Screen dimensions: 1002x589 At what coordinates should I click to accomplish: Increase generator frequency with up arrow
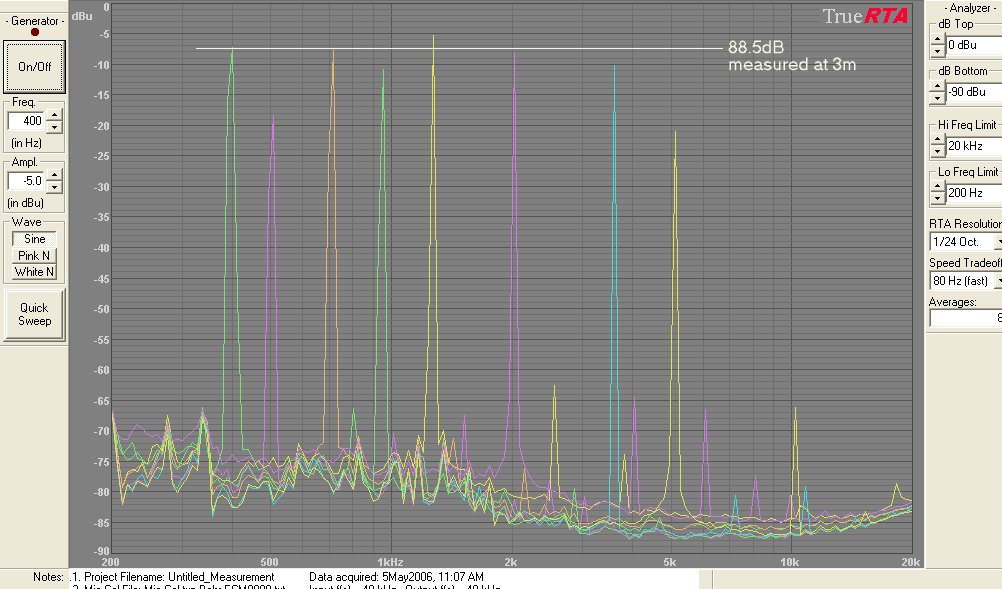click(x=54, y=116)
